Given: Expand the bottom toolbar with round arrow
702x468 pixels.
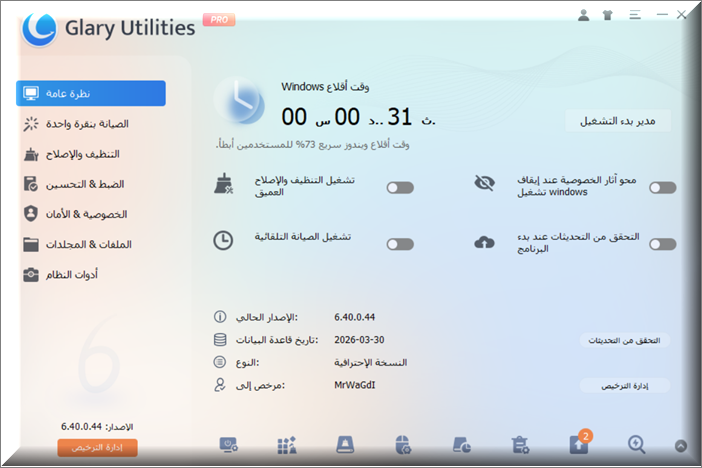Looking at the screenshot, I should pos(681,446).
